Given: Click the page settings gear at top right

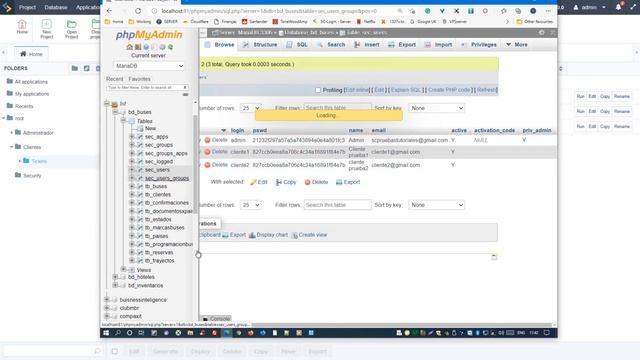Looking at the screenshot, I should (x=542, y=33).
